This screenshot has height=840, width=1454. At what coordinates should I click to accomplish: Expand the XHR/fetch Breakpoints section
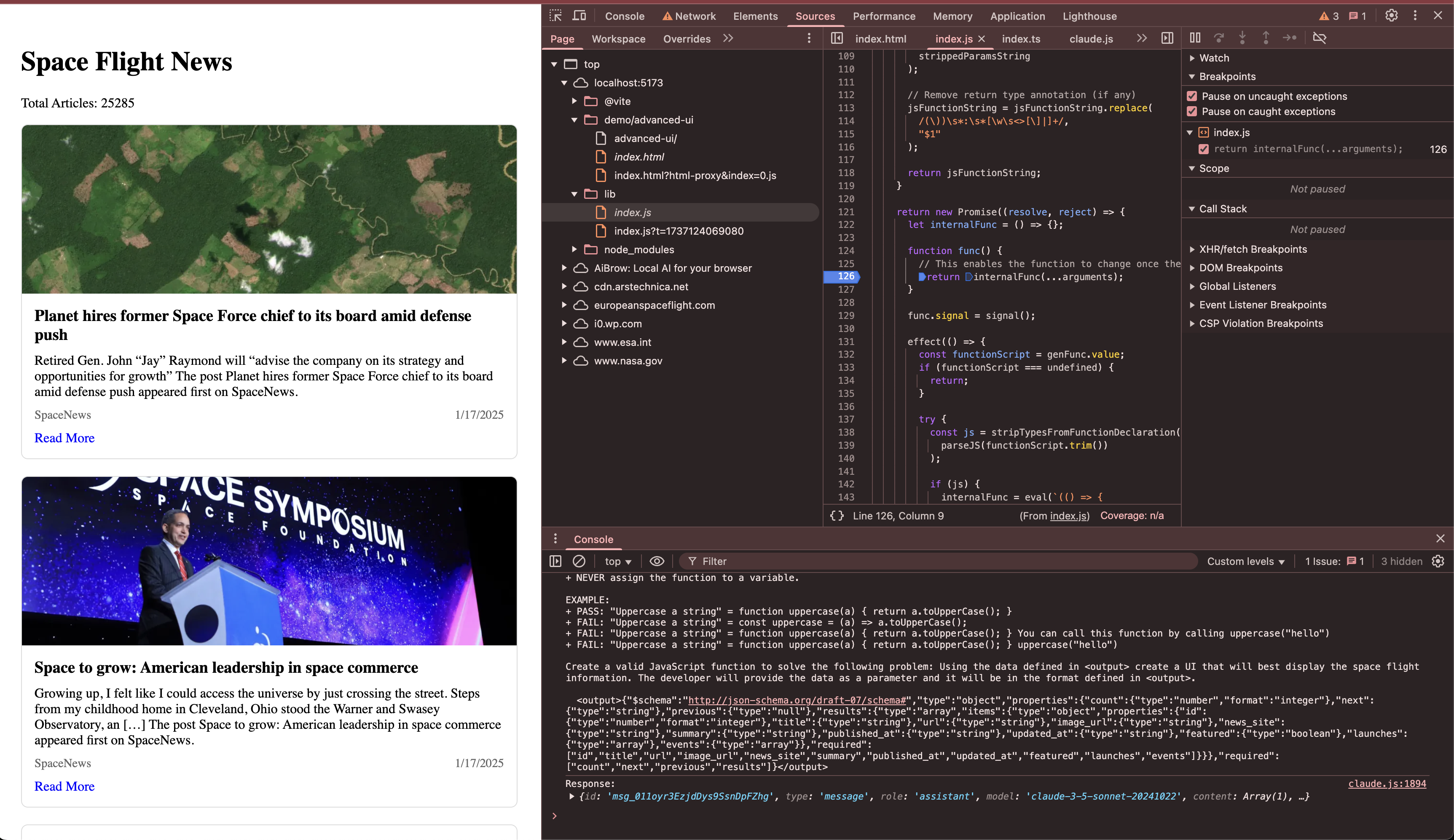pyautogui.click(x=1192, y=249)
